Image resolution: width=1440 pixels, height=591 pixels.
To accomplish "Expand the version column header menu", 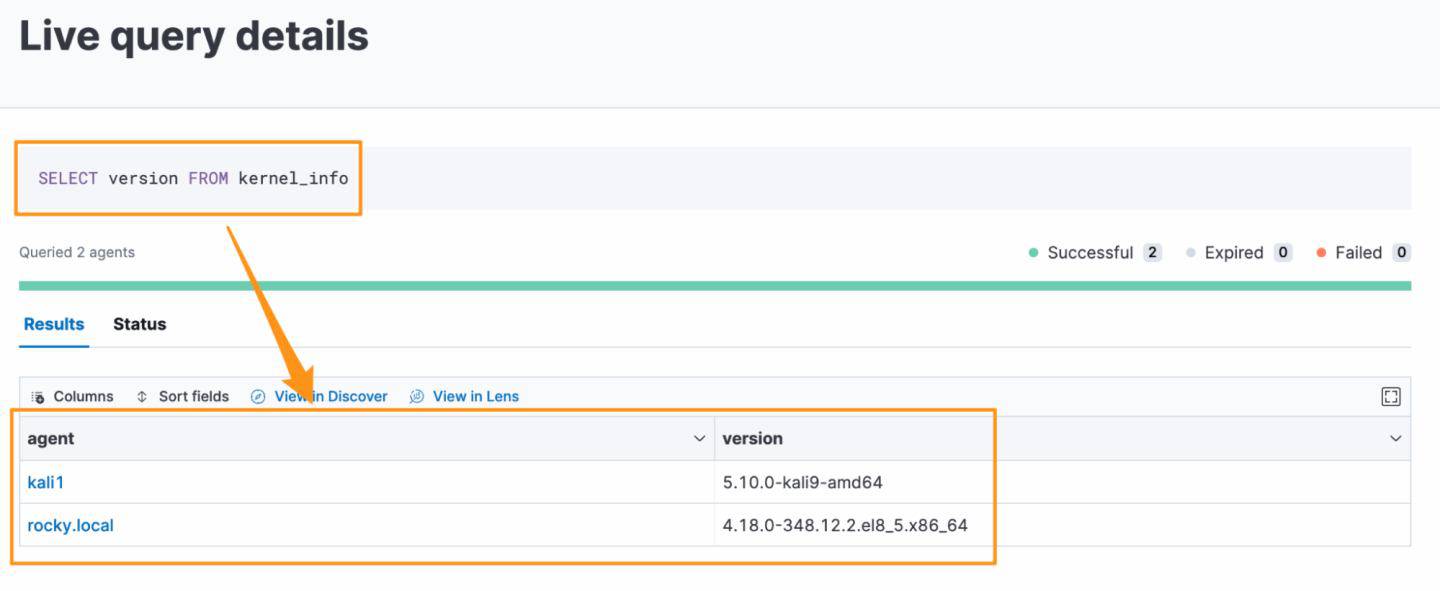I will pyautogui.click(x=1395, y=439).
